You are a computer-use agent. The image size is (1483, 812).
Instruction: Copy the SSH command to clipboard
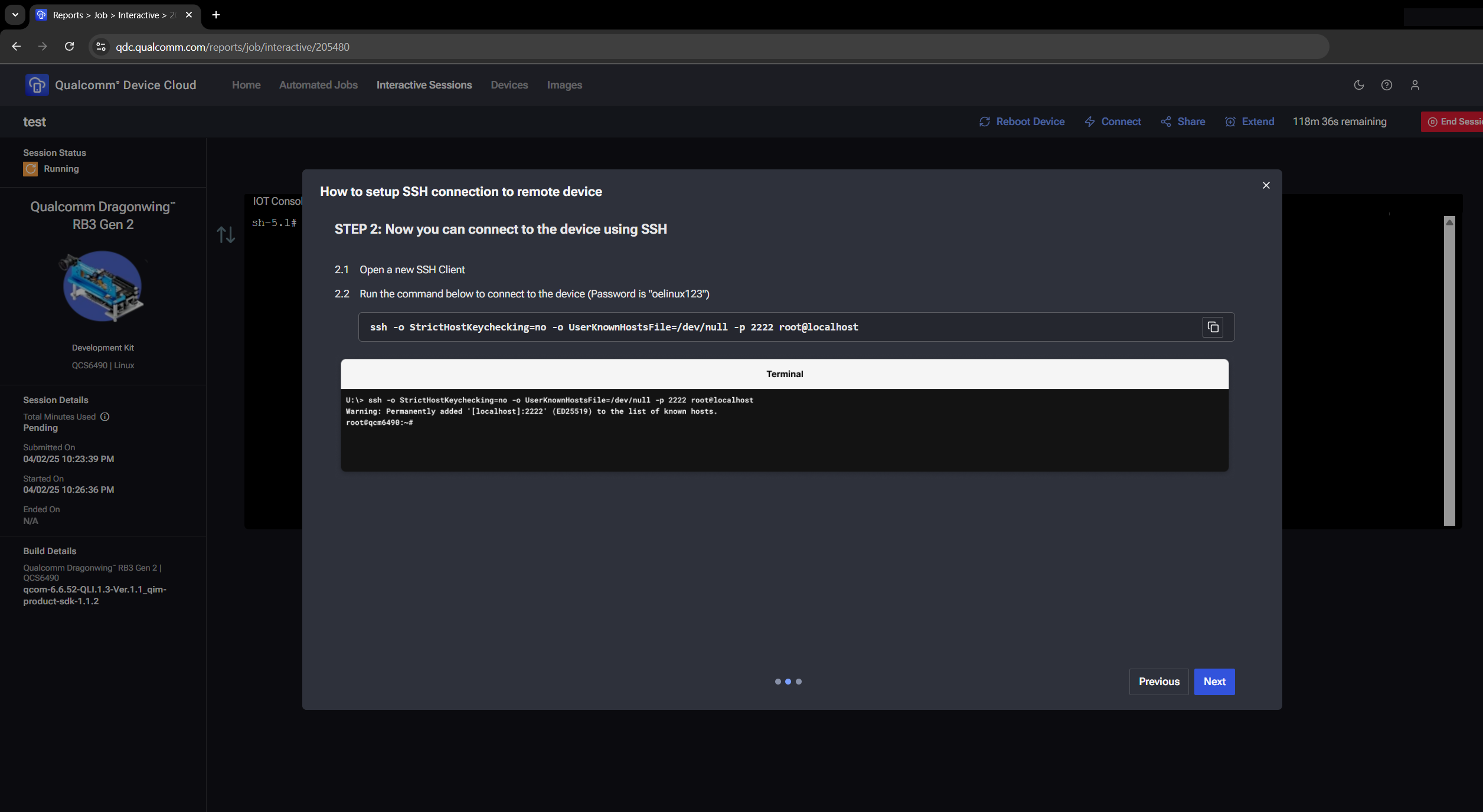tap(1213, 327)
